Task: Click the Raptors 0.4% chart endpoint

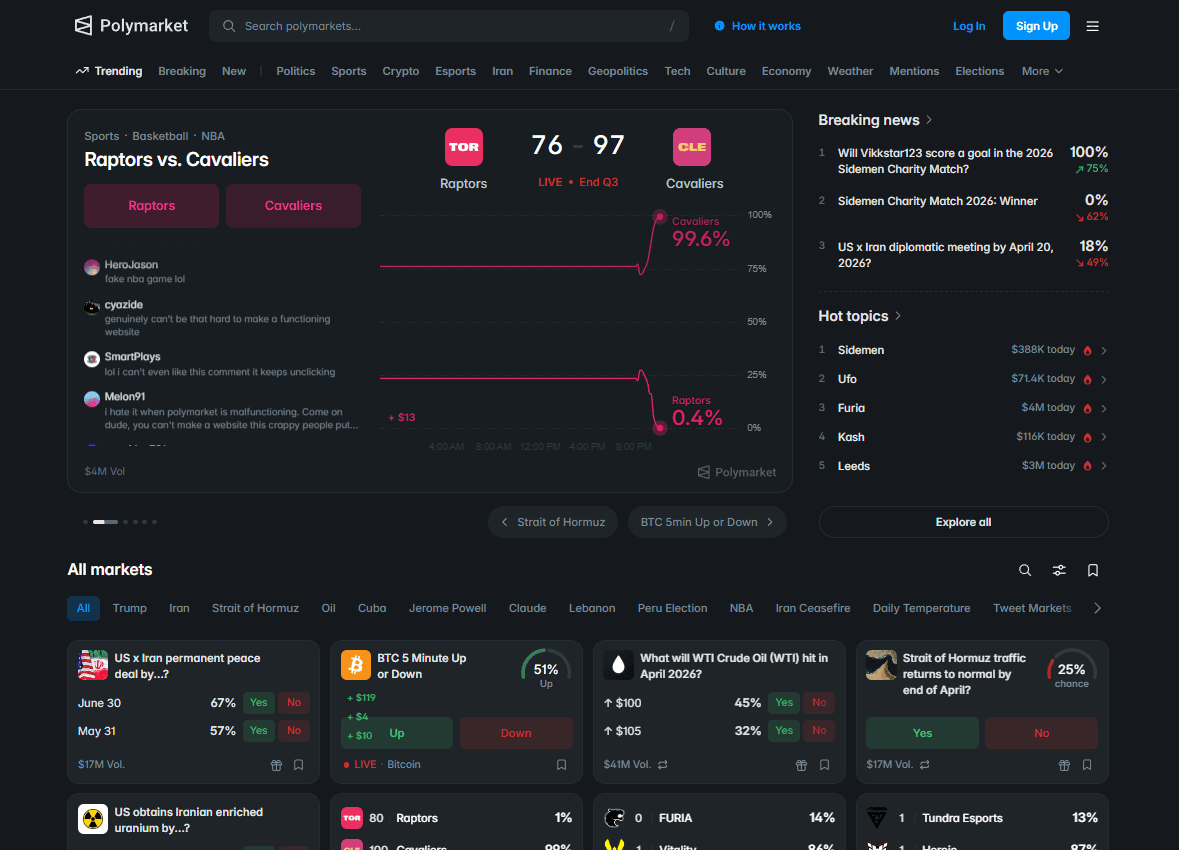Action: tap(659, 428)
